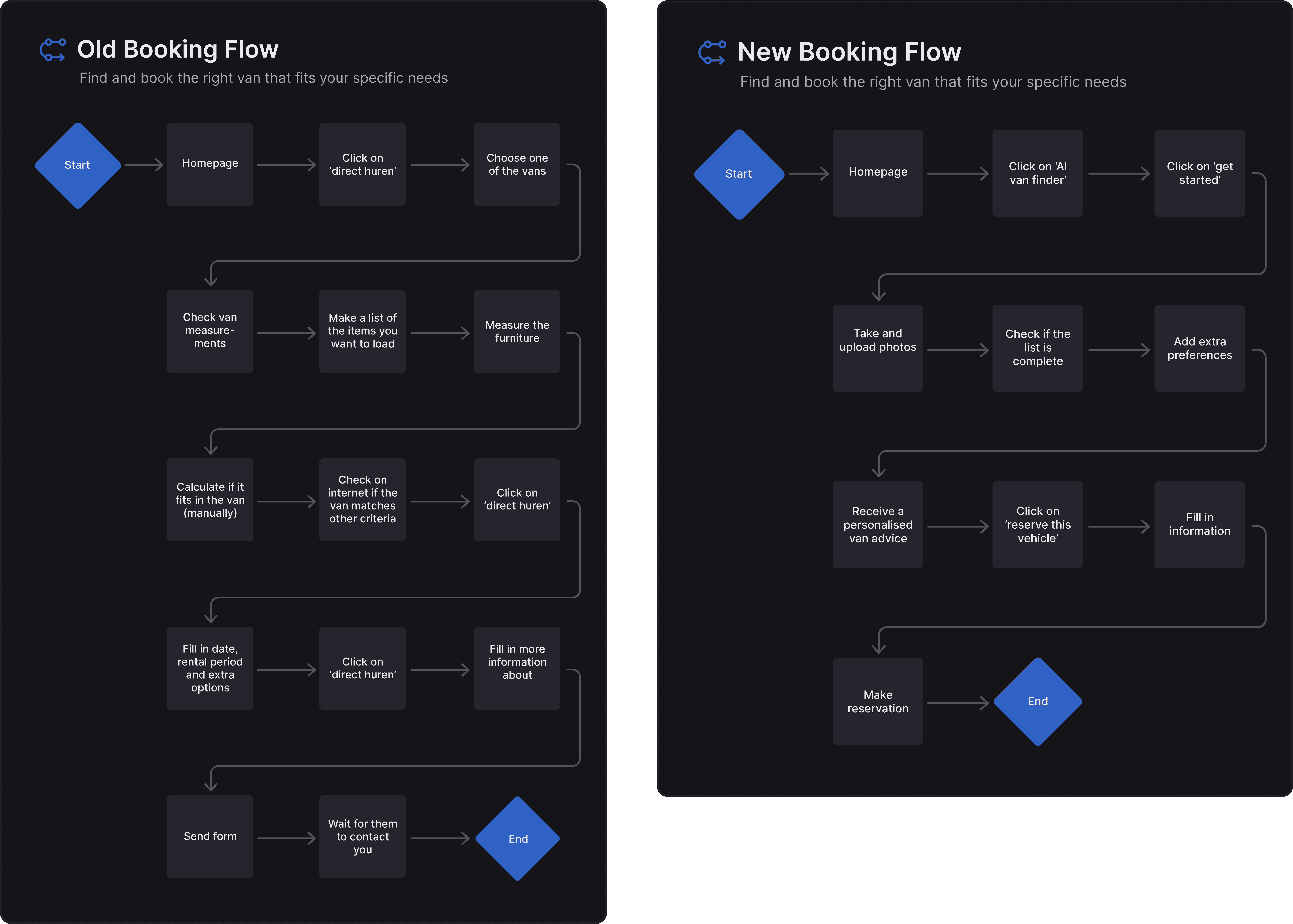Click the 'Old Booking Flow' title text

(x=177, y=50)
